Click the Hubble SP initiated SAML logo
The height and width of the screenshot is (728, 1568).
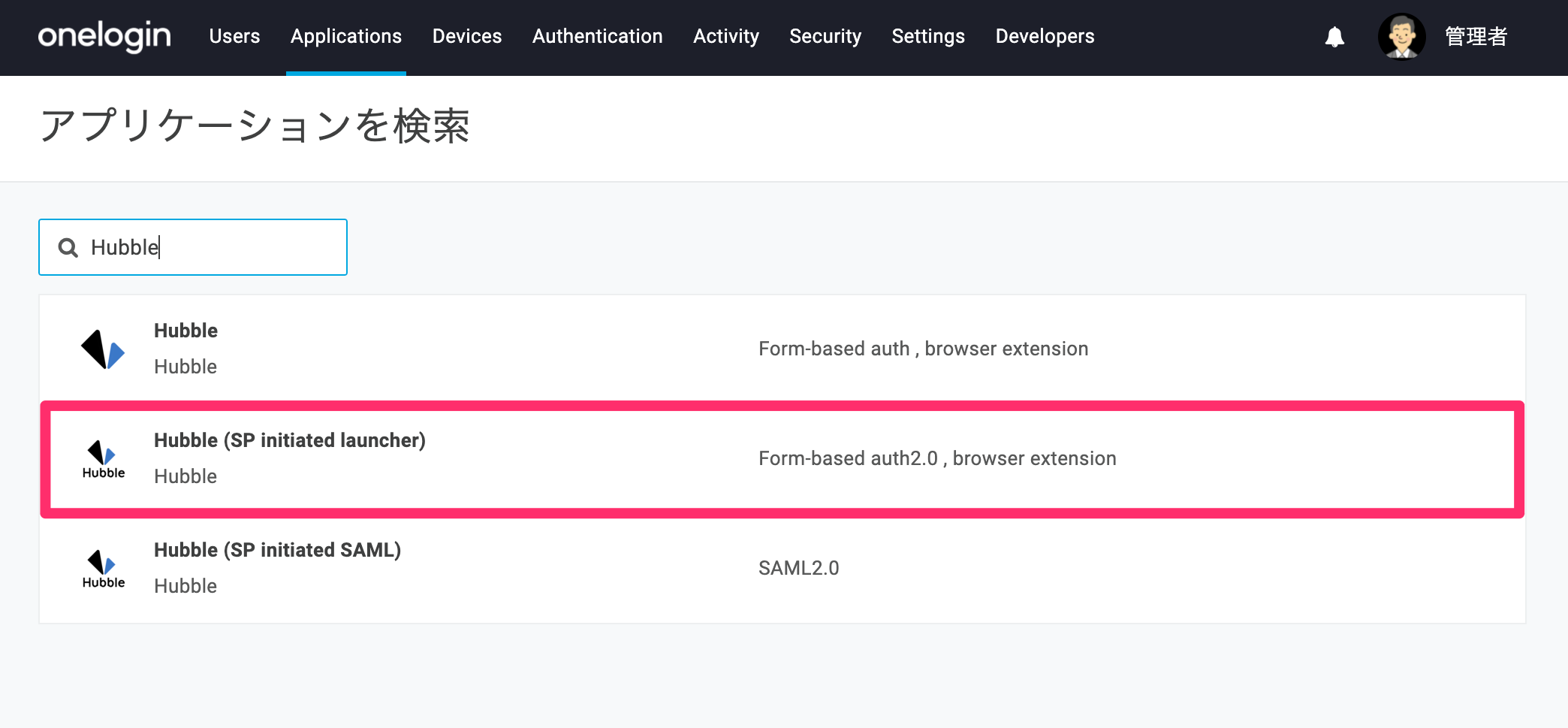104,569
